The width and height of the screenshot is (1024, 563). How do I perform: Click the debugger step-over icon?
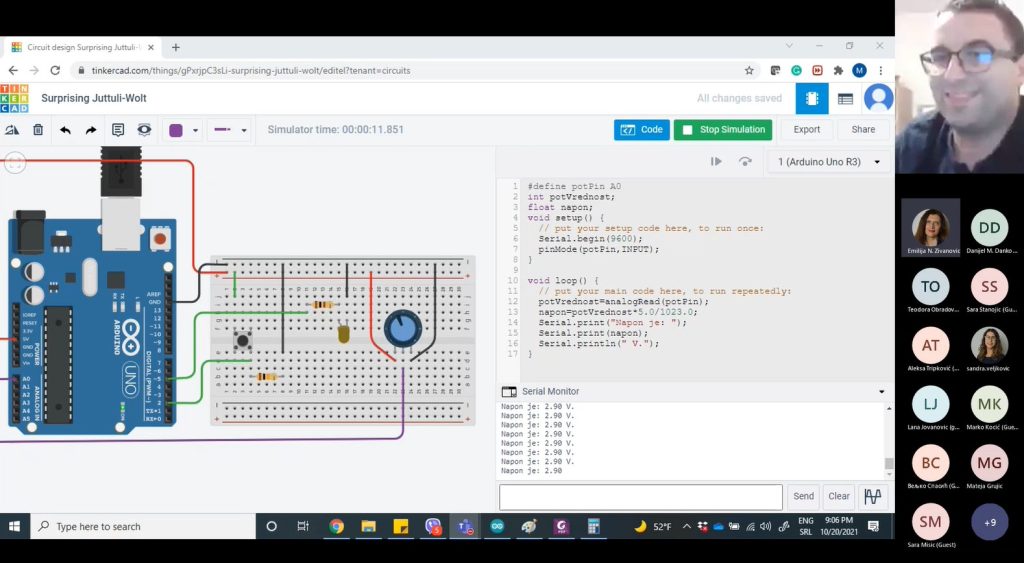pos(745,161)
